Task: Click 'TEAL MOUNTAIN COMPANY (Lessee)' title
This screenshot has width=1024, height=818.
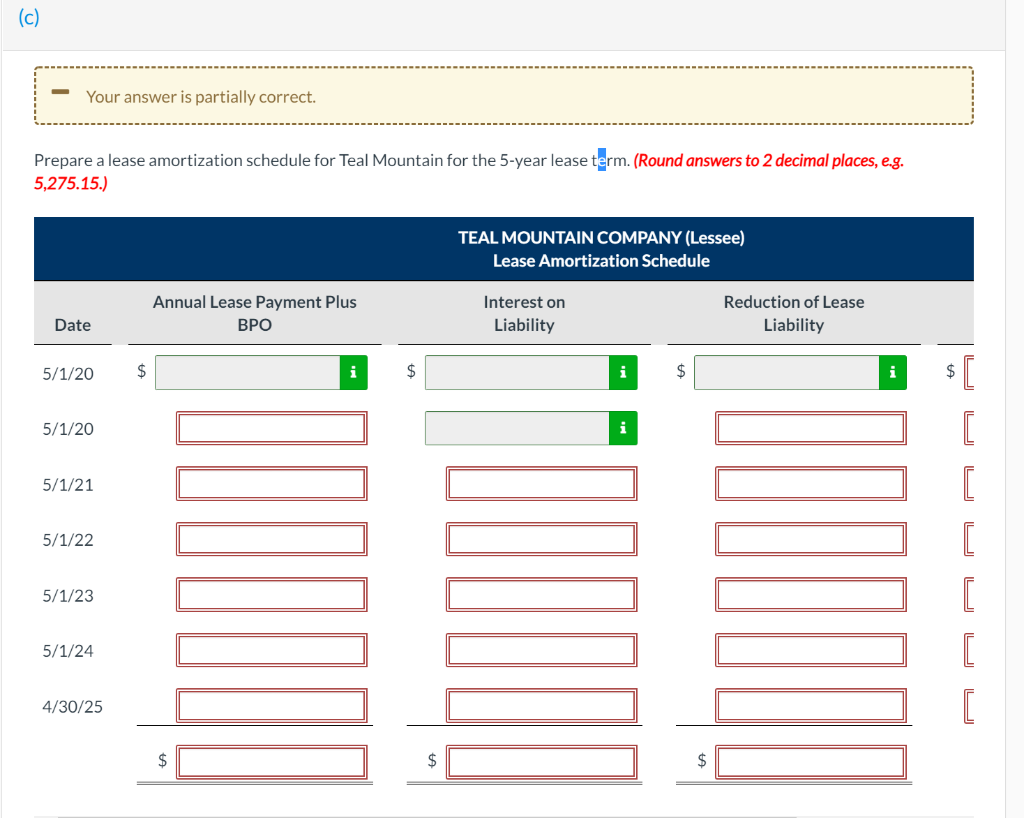Action: (601, 237)
